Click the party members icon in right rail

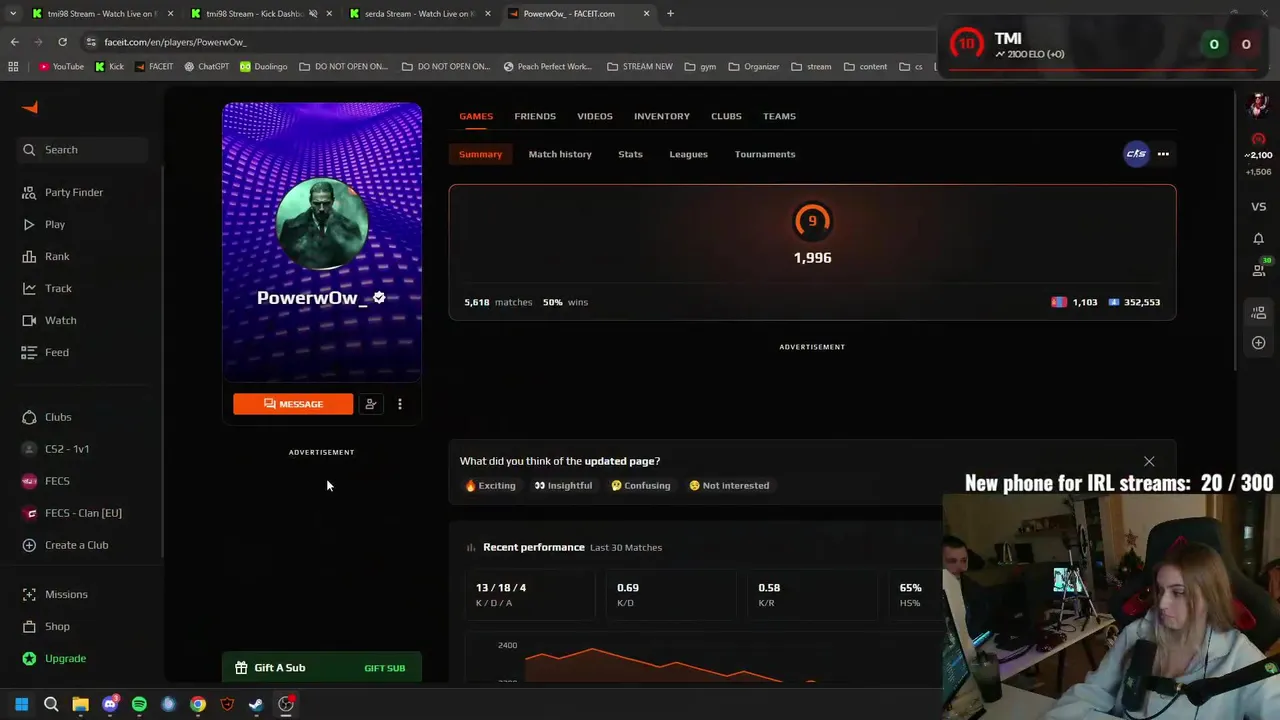point(1259,313)
